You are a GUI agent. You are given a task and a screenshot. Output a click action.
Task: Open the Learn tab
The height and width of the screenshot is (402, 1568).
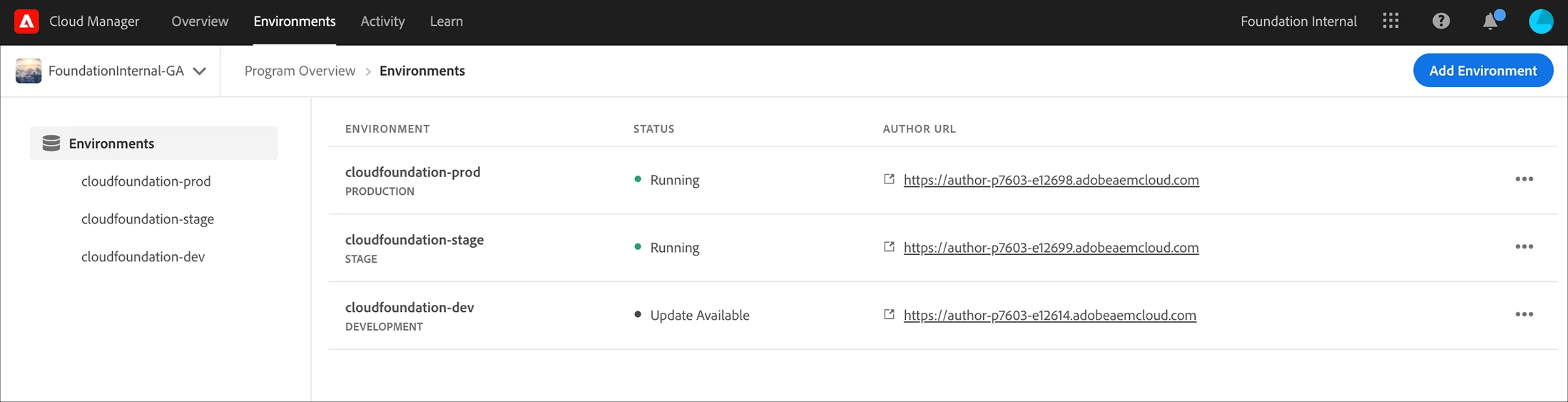pos(447,21)
